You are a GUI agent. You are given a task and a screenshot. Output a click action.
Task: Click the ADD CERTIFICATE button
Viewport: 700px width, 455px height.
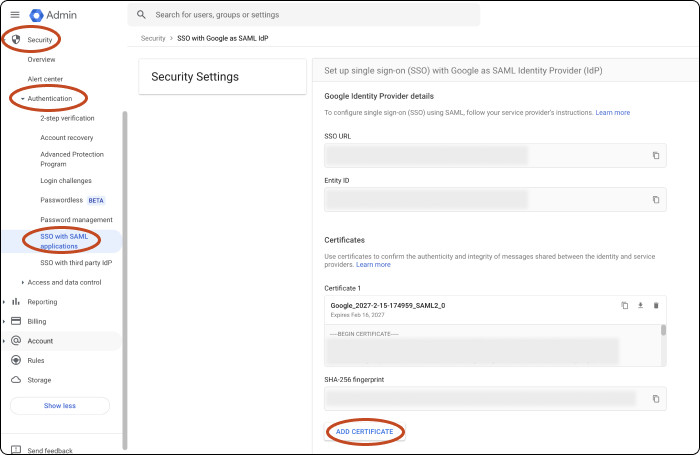pyautogui.click(x=364, y=431)
